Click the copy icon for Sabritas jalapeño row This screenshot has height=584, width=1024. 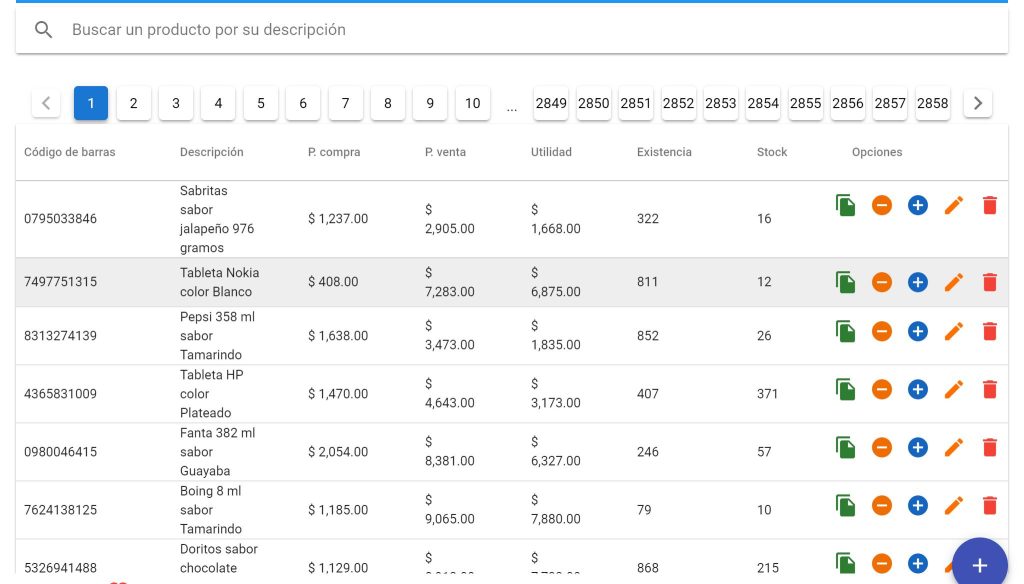pos(845,206)
